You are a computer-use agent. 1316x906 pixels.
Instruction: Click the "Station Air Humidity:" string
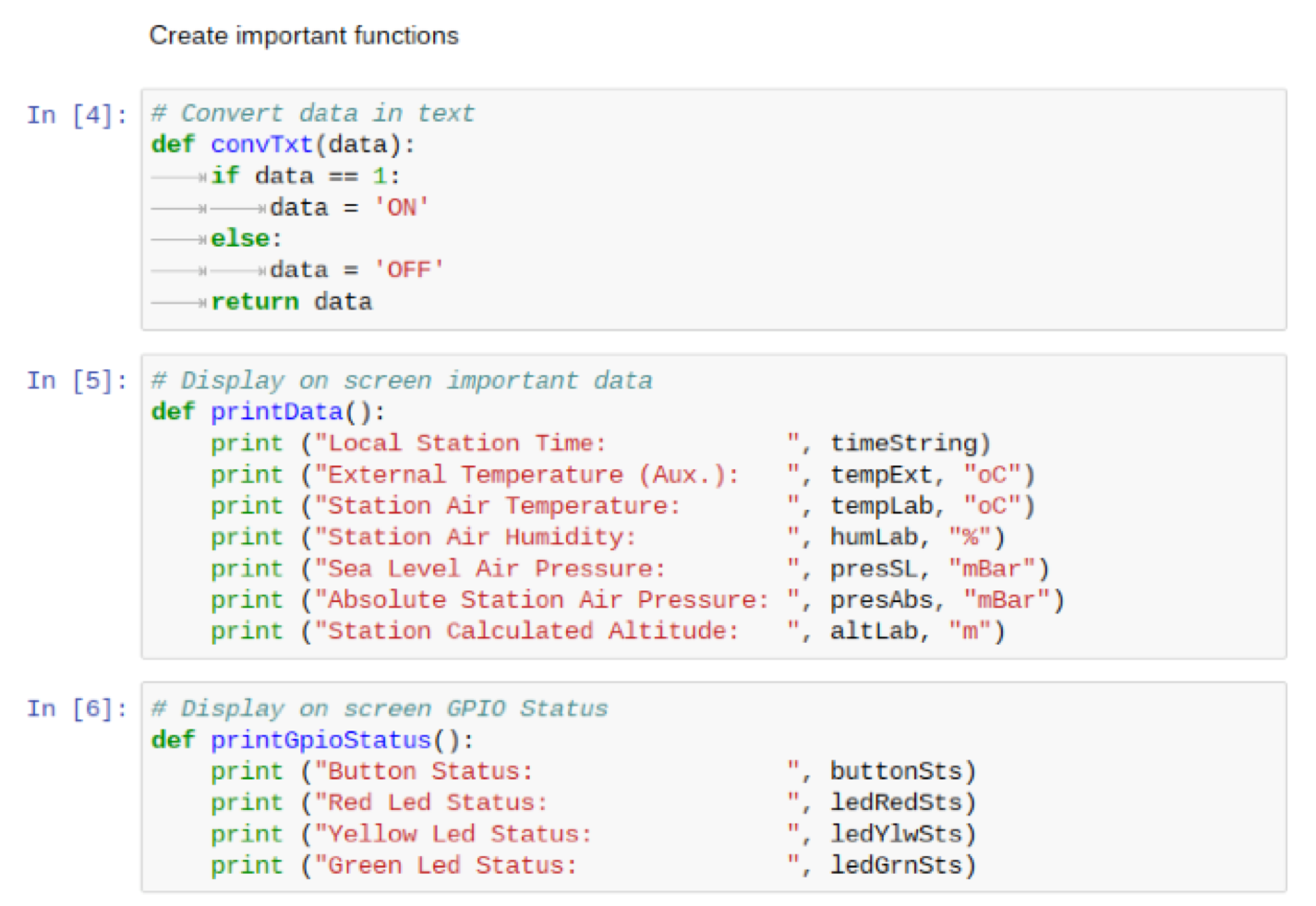(481, 538)
